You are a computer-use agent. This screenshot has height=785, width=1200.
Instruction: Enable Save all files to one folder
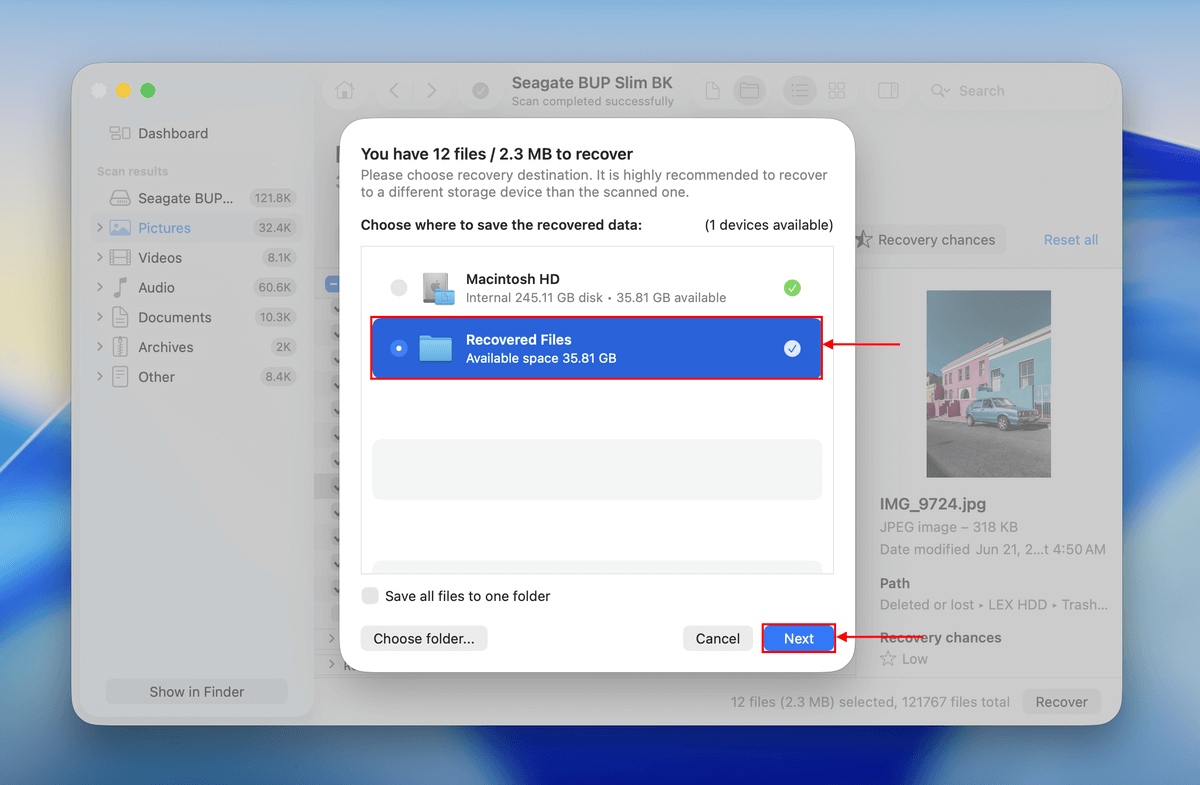tap(370, 596)
